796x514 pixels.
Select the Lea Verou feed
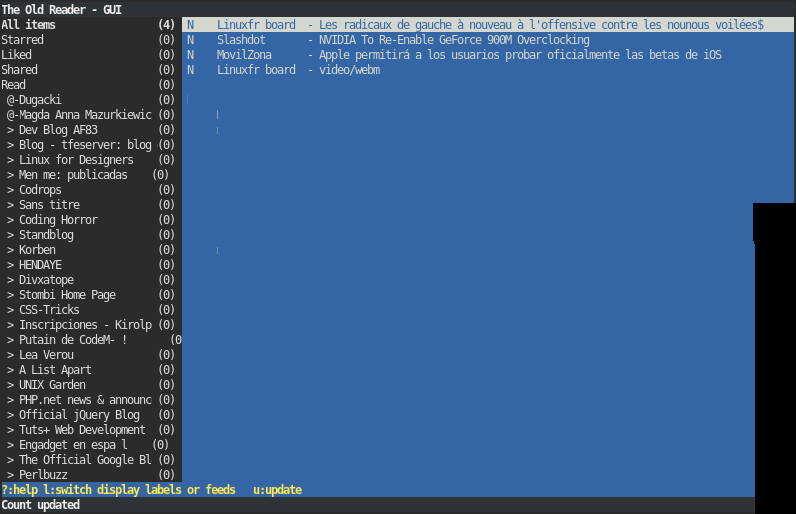(90, 355)
